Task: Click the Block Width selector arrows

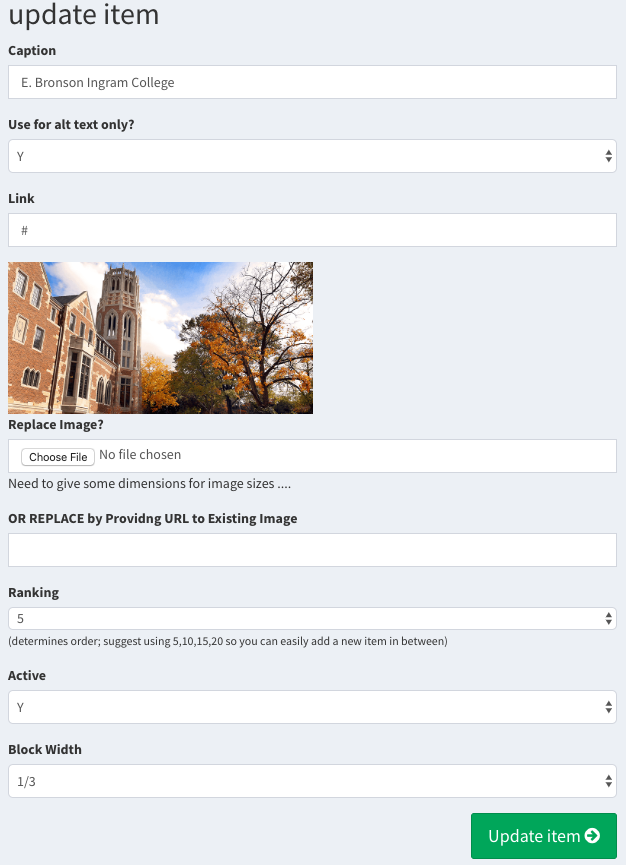Action: [609, 781]
